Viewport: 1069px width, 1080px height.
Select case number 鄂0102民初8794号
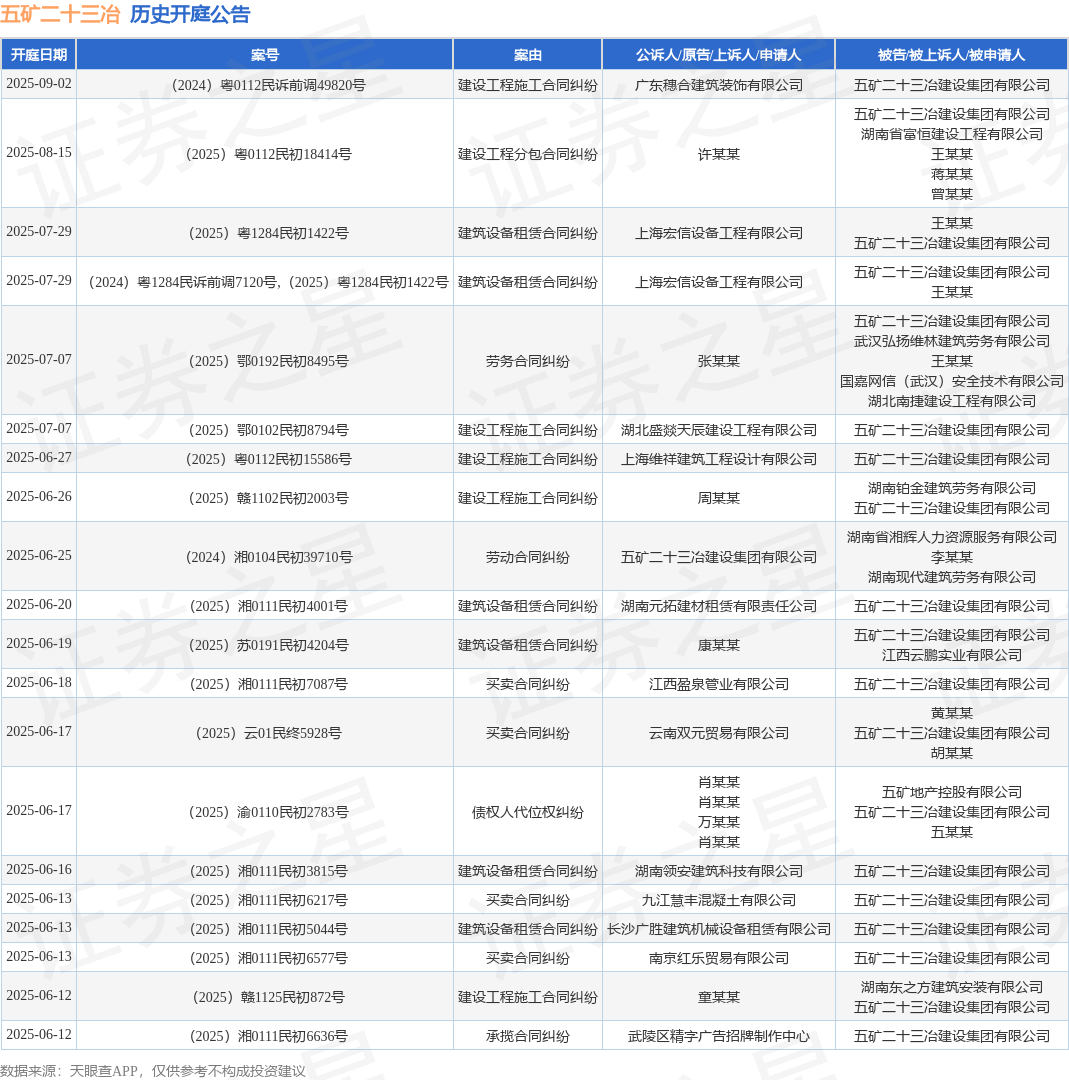[x=269, y=430]
